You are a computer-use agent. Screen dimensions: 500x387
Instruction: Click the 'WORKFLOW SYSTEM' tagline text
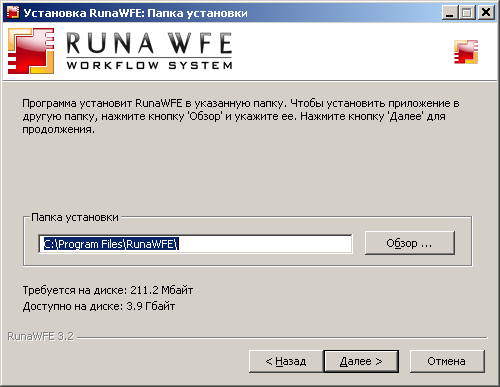point(149,65)
